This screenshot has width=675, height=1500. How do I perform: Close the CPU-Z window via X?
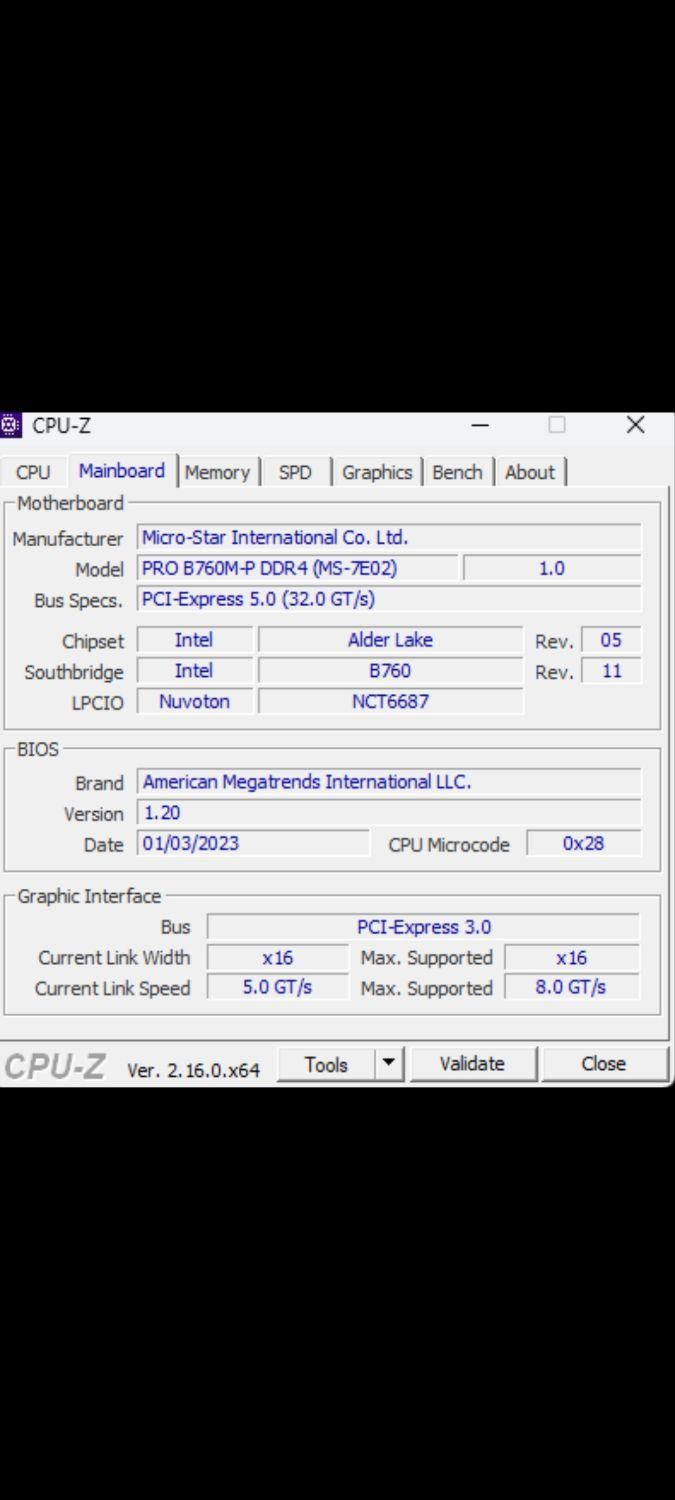[x=635, y=425]
